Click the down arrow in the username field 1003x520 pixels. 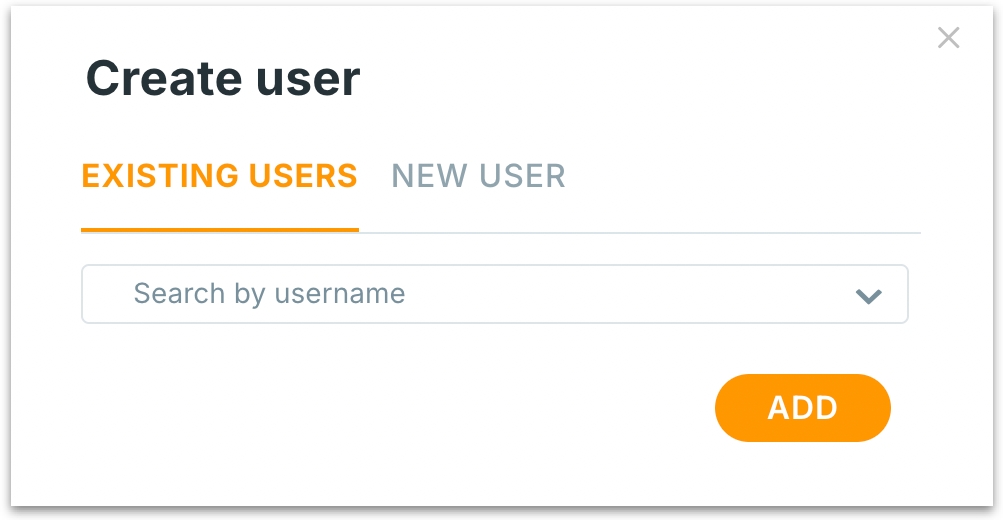click(868, 295)
